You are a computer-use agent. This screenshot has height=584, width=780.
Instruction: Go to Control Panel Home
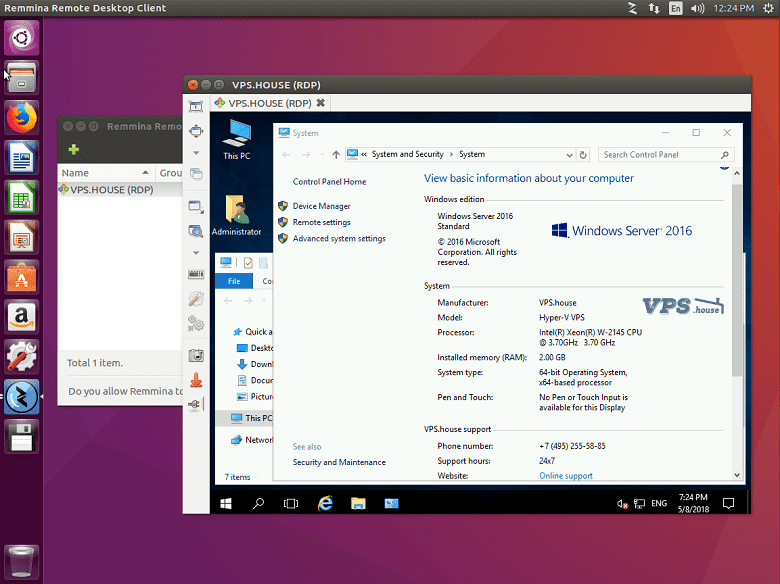(329, 182)
